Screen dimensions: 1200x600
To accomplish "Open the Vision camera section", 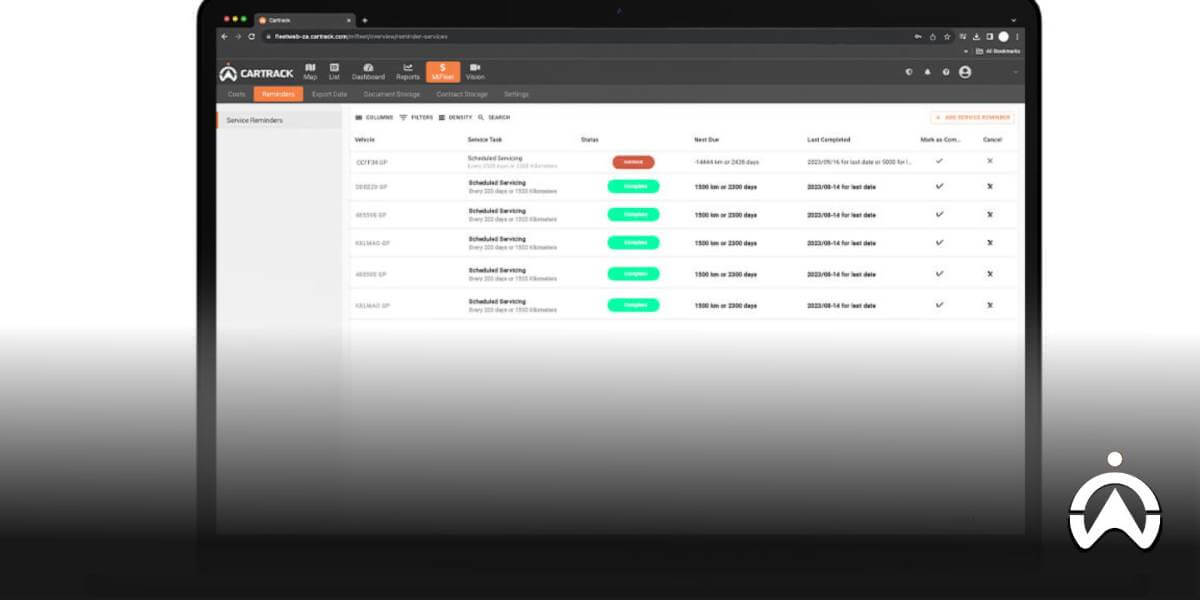I will click(x=475, y=72).
